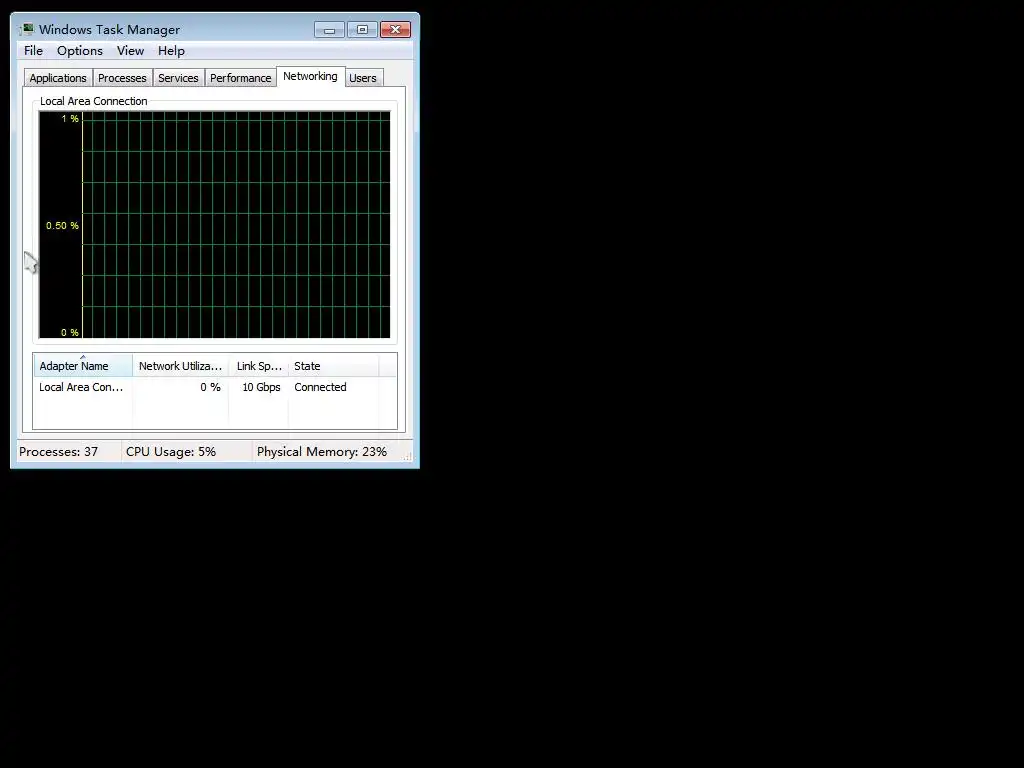Click the Connected state value

tap(320, 387)
